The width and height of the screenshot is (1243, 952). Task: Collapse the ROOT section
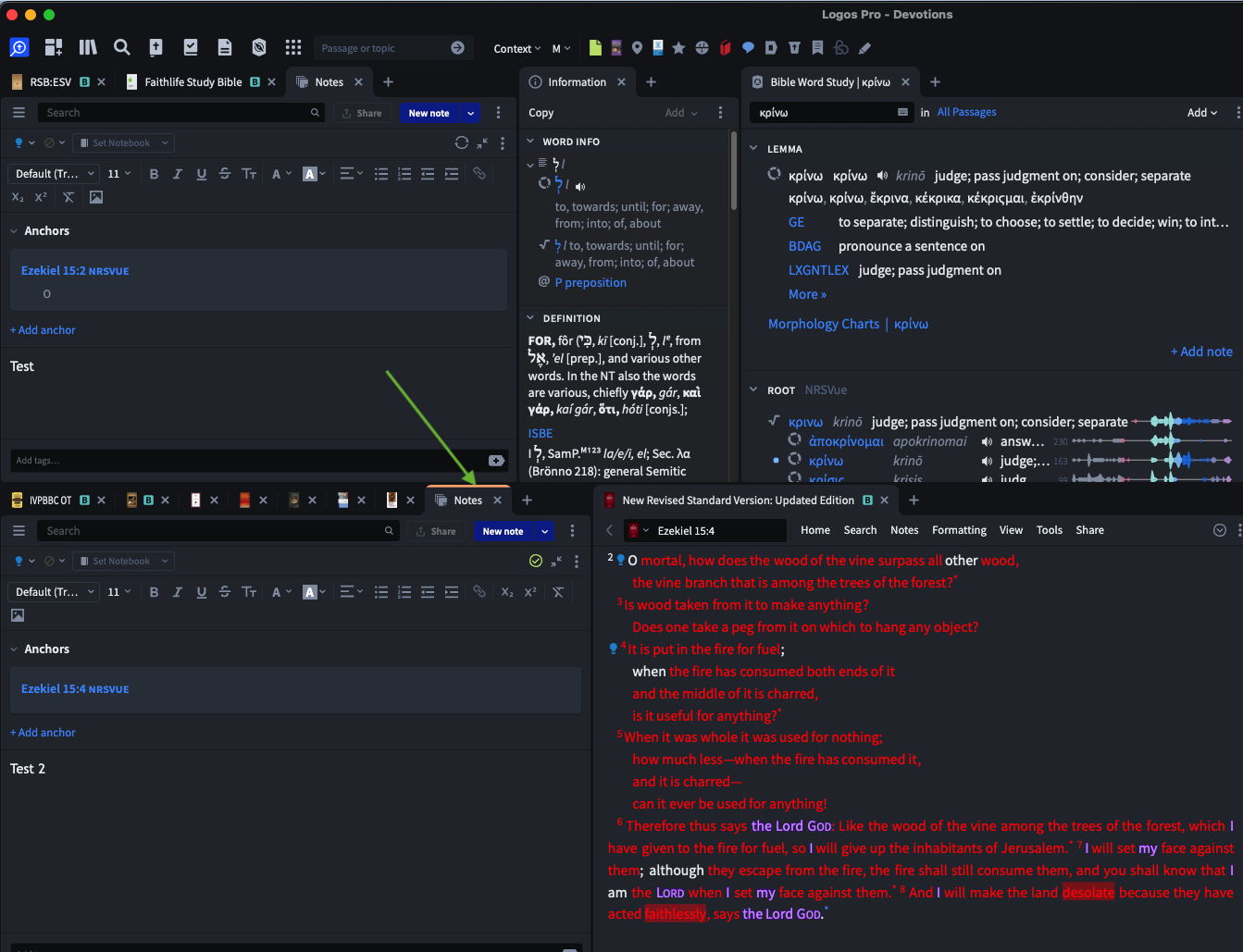[x=754, y=390]
